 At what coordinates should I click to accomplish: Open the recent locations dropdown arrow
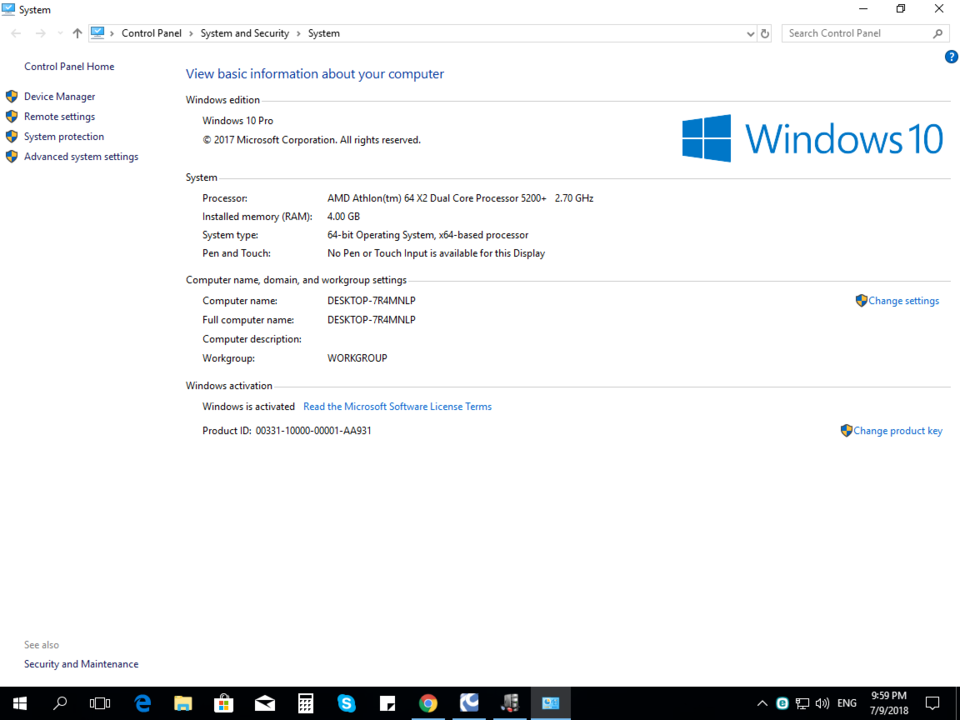click(59, 34)
